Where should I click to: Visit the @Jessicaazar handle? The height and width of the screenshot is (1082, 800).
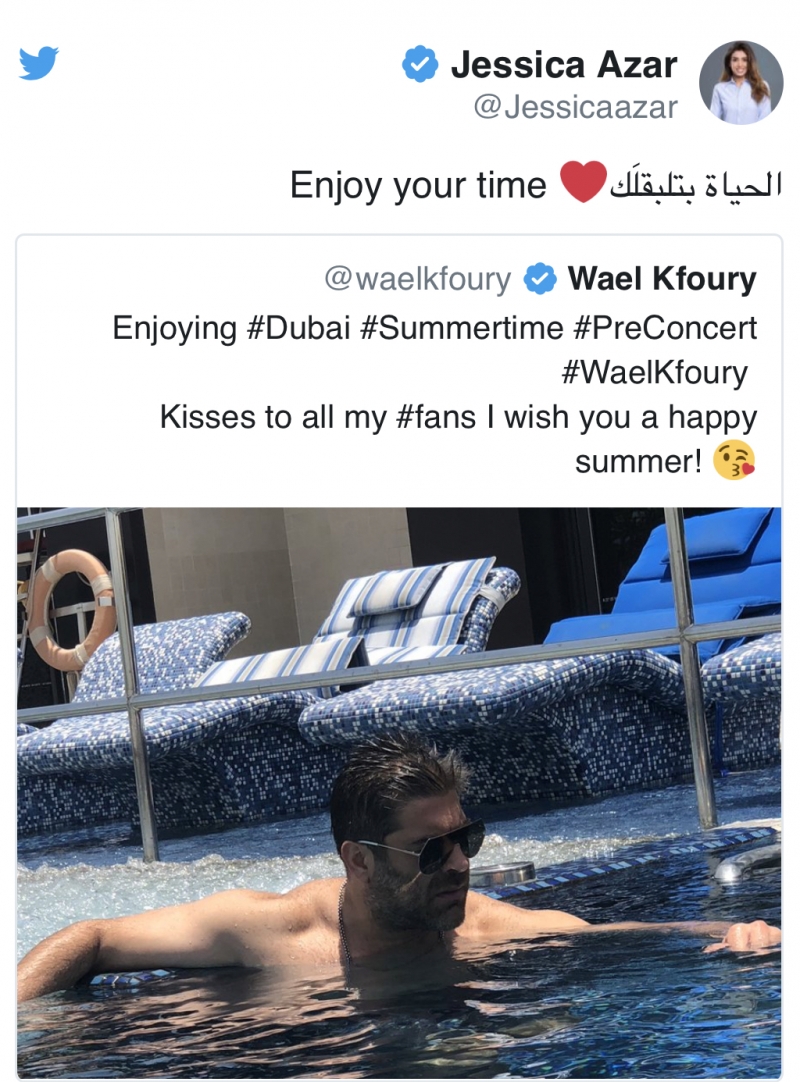coord(575,108)
